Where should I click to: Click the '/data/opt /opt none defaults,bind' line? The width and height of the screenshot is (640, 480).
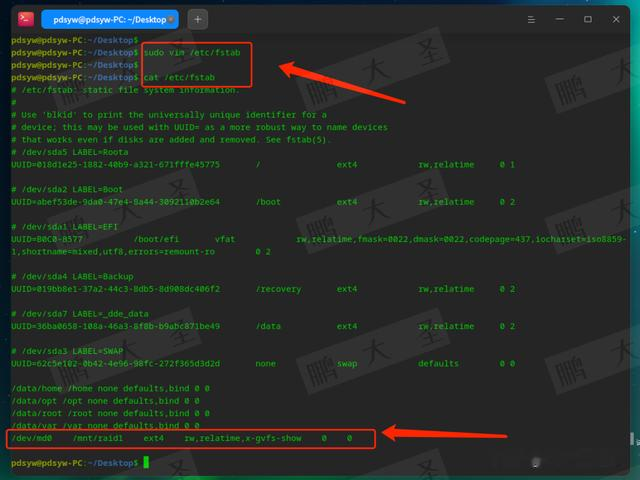(x=105, y=401)
